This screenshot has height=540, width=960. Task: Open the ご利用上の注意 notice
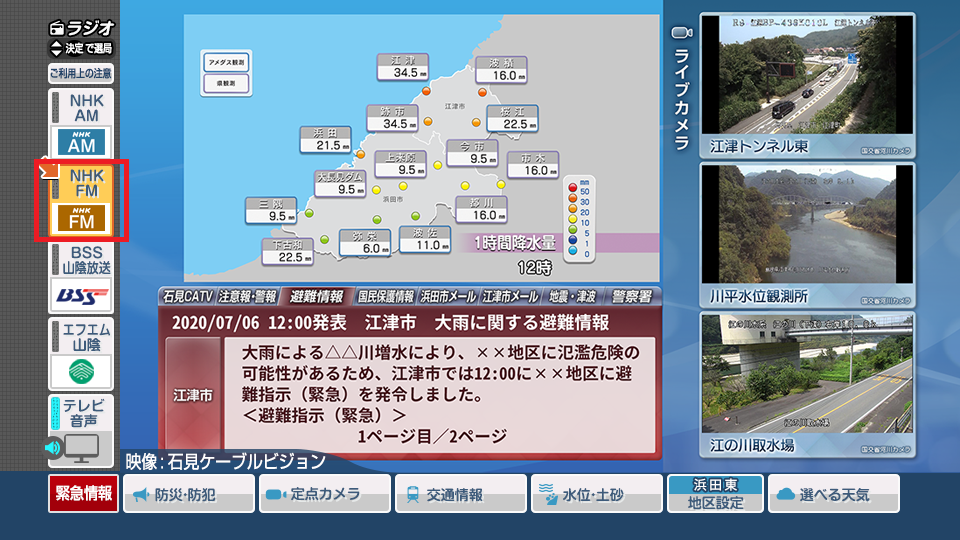pyautogui.click(x=81, y=73)
